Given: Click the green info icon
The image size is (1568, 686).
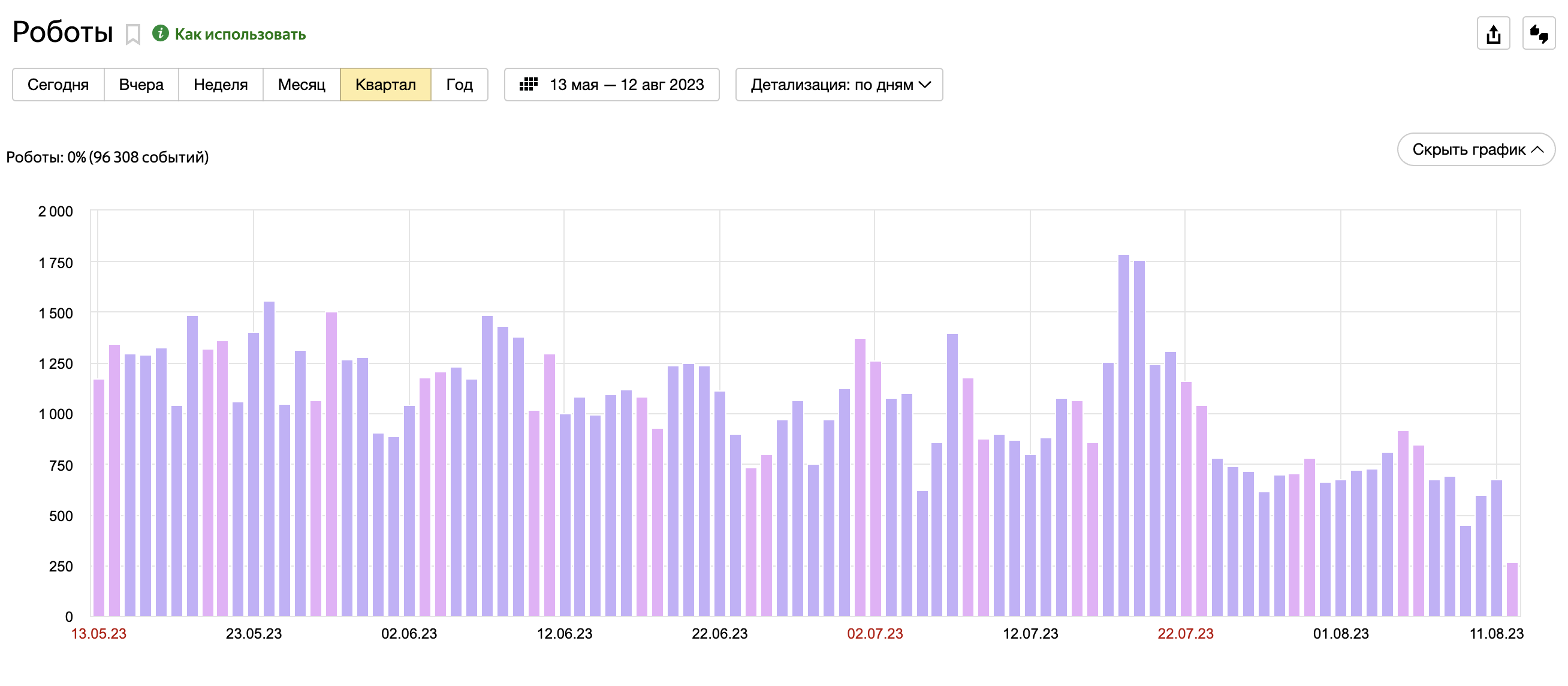Looking at the screenshot, I should point(160,33).
